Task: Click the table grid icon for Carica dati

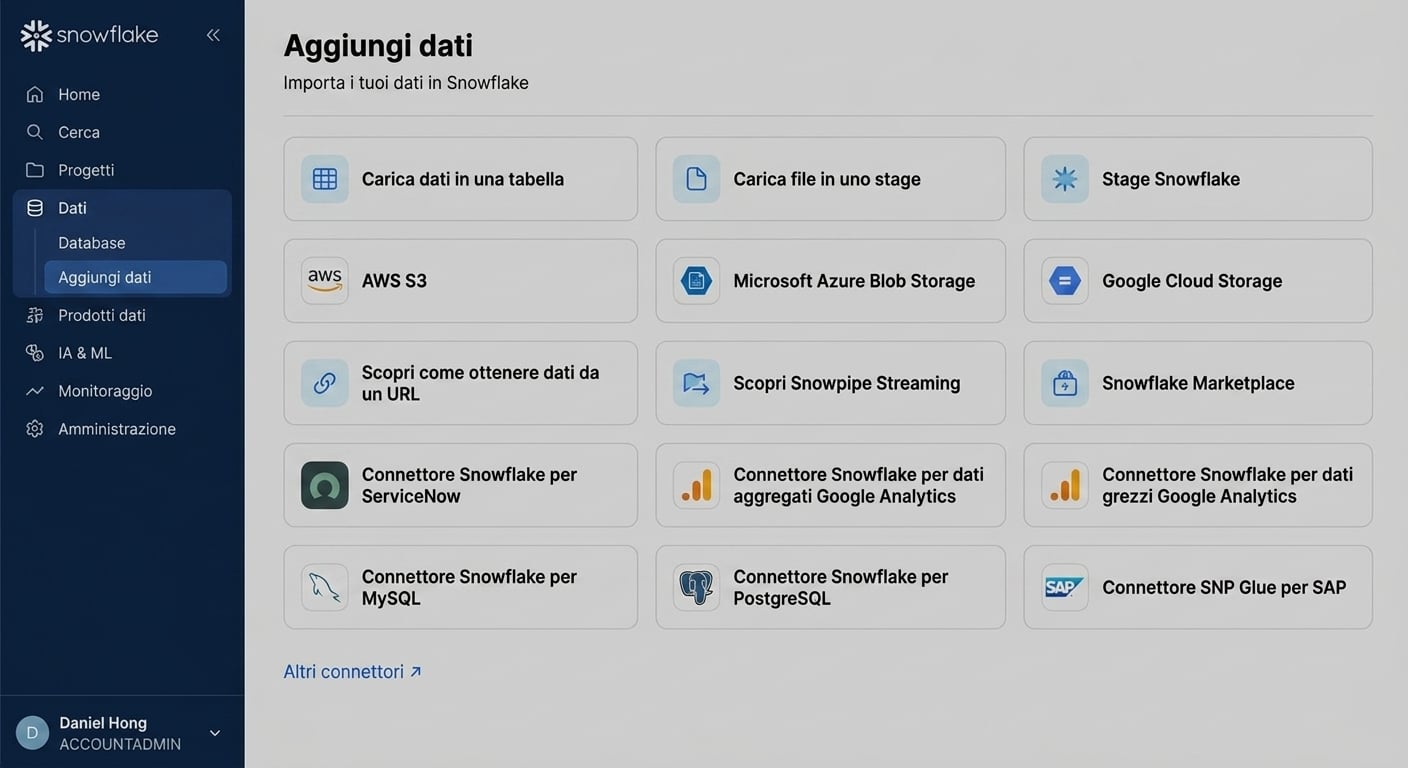Action: [325, 179]
